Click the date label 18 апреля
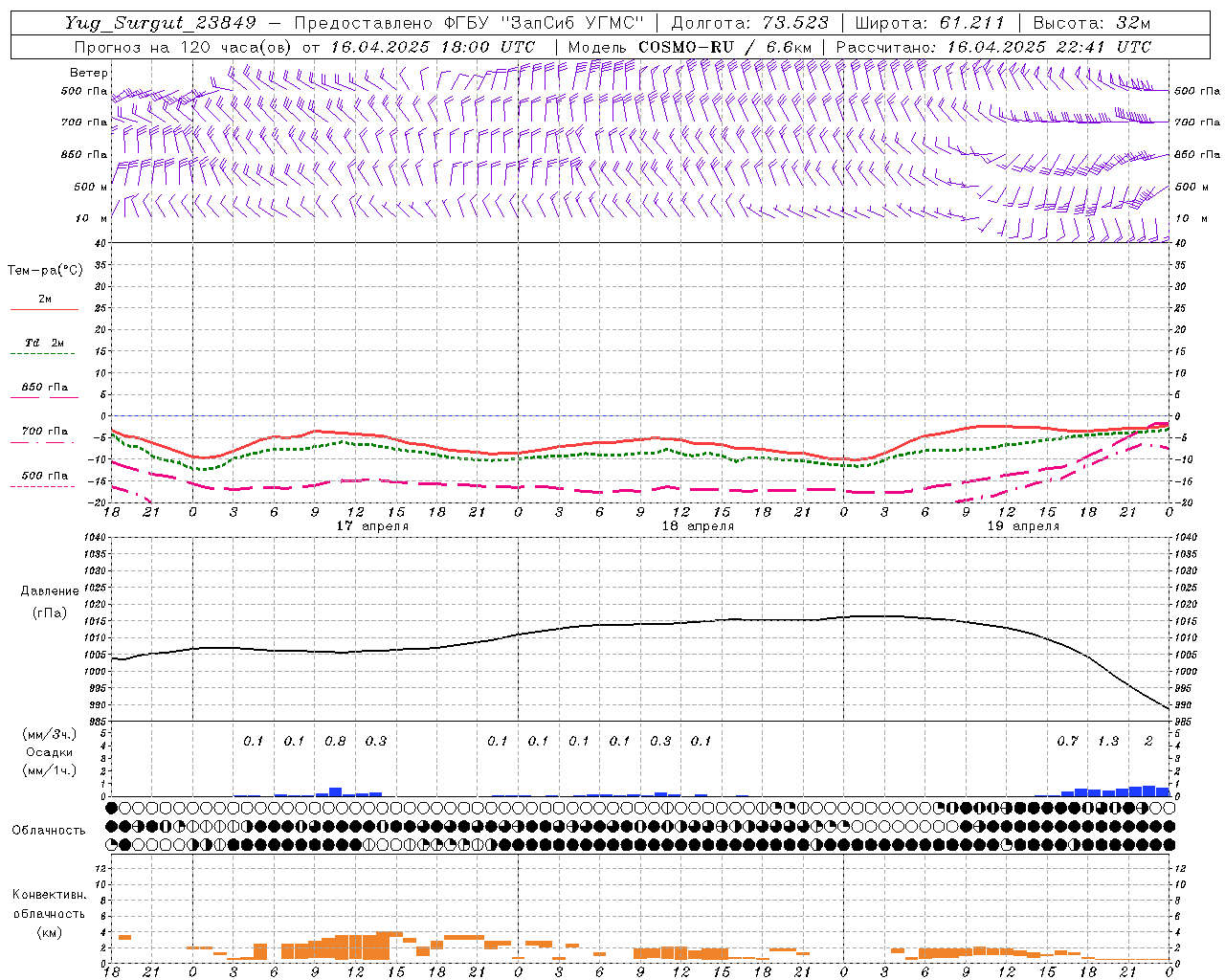The image size is (1225, 980). [x=698, y=526]
